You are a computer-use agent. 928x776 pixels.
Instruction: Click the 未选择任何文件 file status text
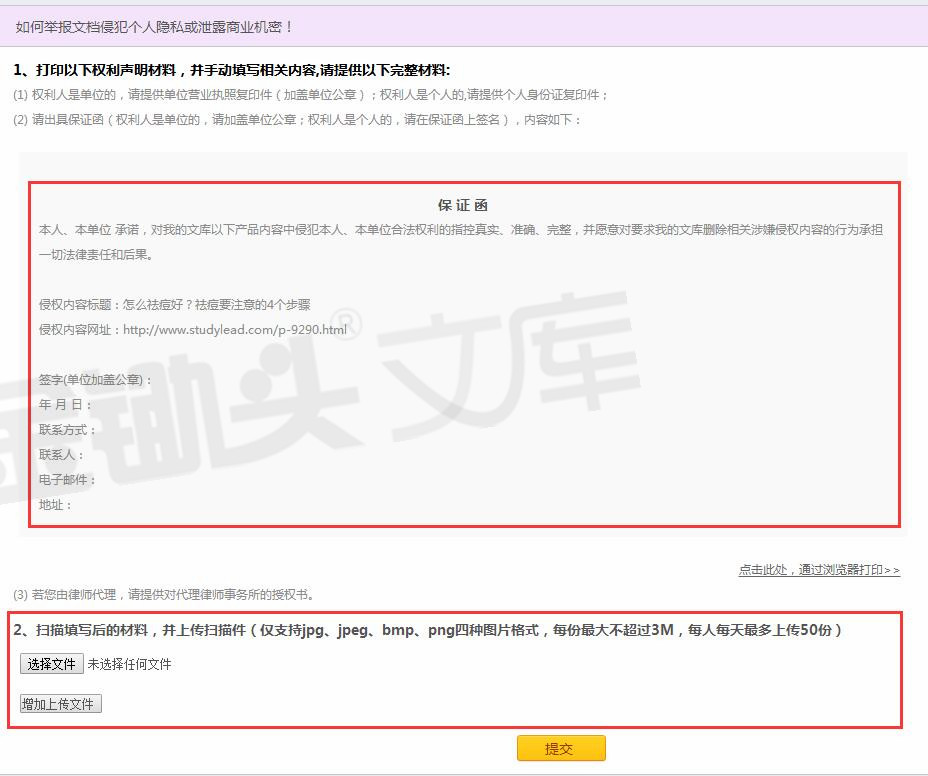point(130,664)
